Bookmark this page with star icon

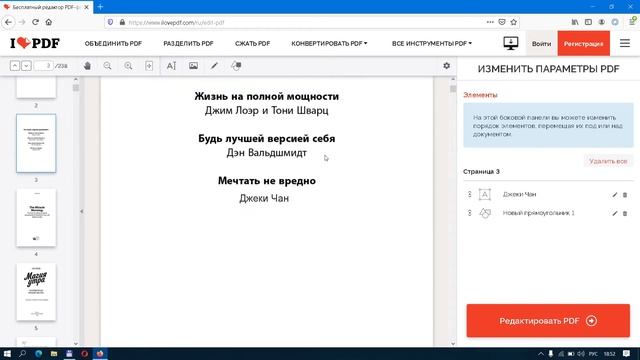tap(513, 22)
